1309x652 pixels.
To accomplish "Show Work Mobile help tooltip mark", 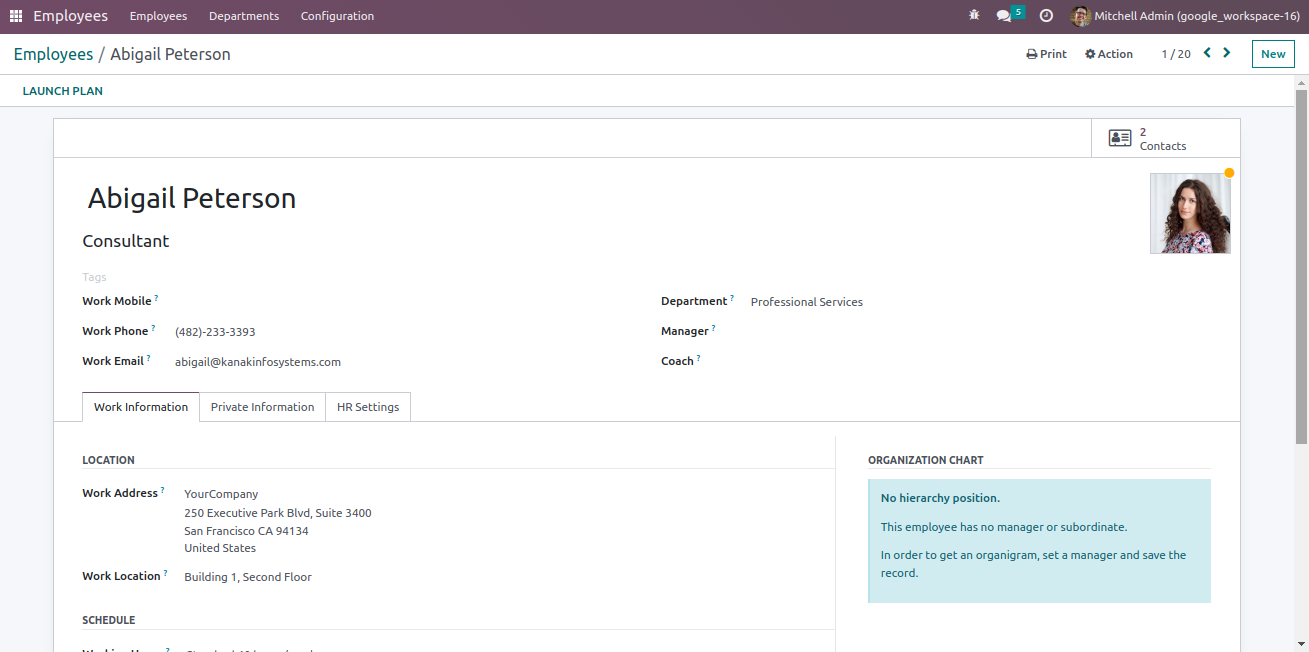I will [157, 298].
